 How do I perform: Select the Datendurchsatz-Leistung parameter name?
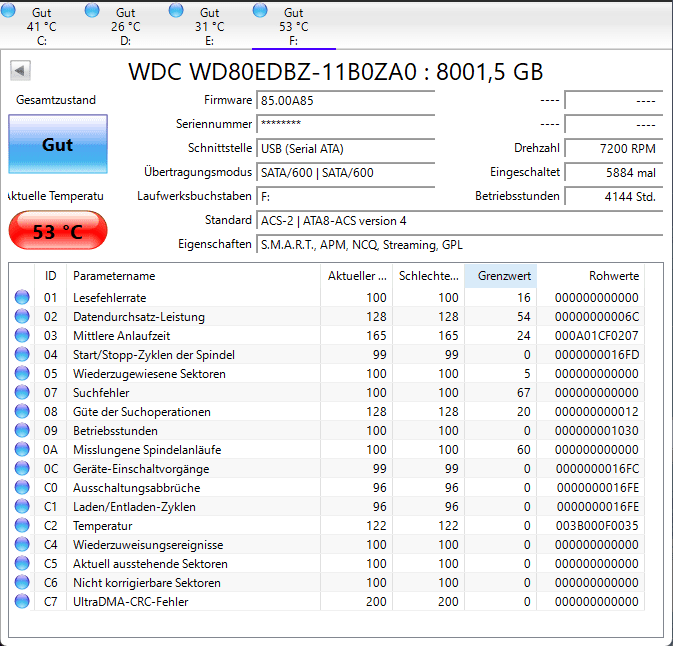click(x=139, y=317)
